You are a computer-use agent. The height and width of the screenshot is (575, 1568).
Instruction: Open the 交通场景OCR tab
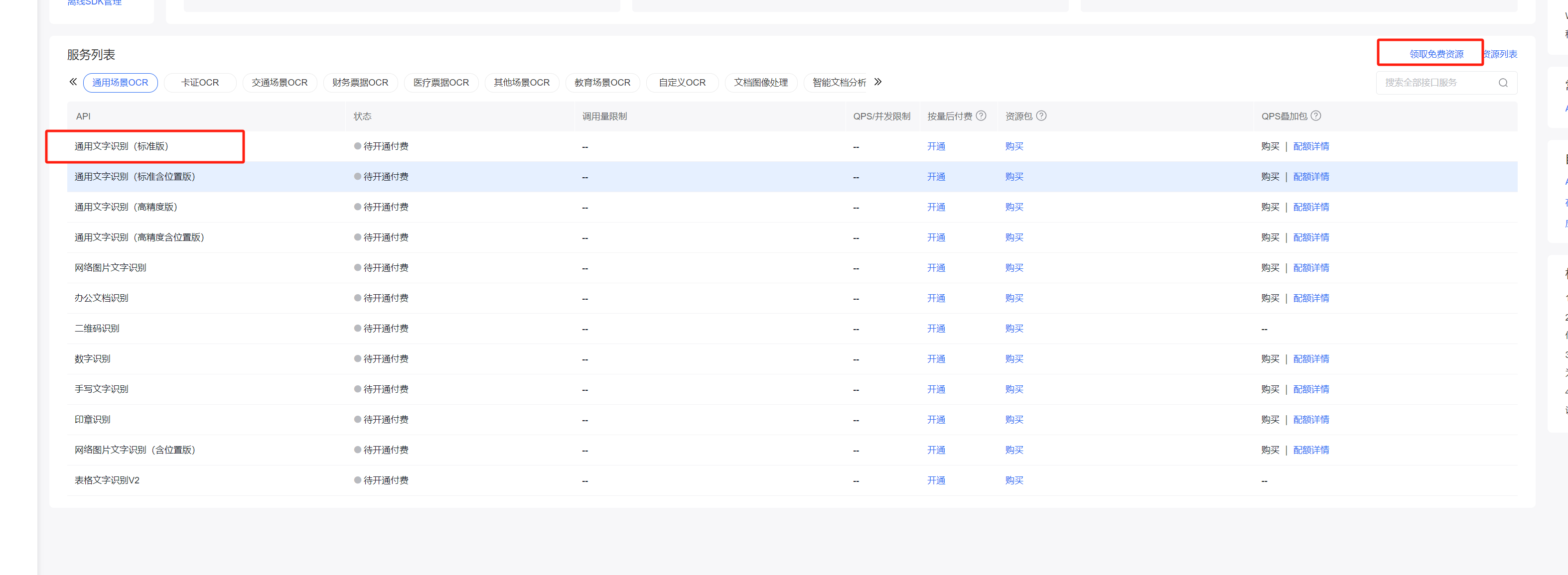tap(280, 83)
